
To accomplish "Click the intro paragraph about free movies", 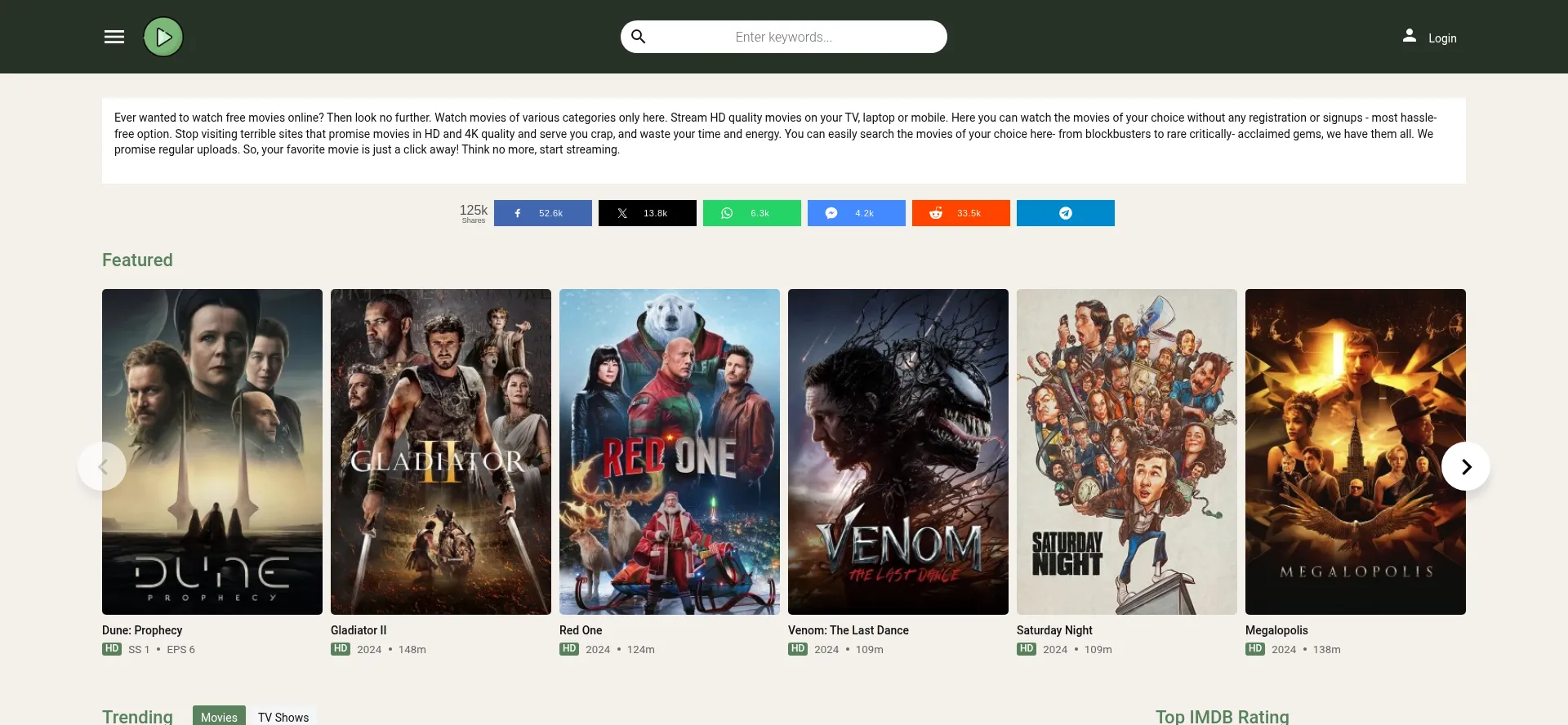I will (775, 133).
